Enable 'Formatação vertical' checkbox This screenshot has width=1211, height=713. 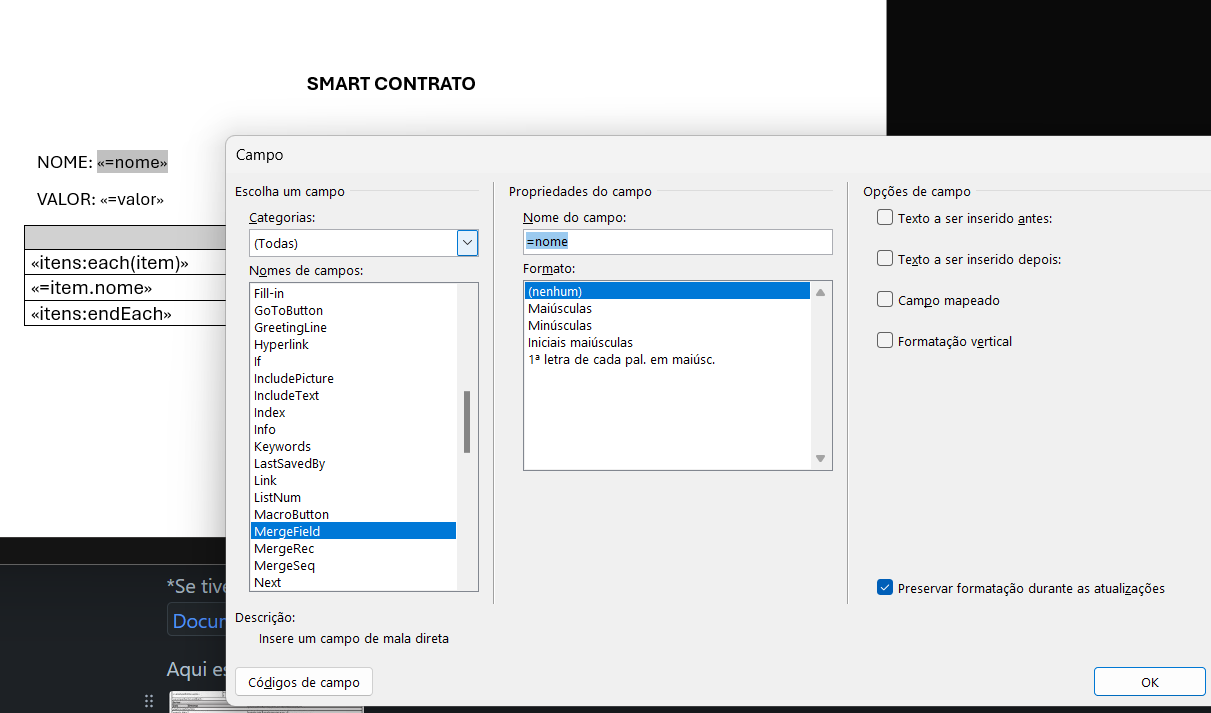click(885, 340)
